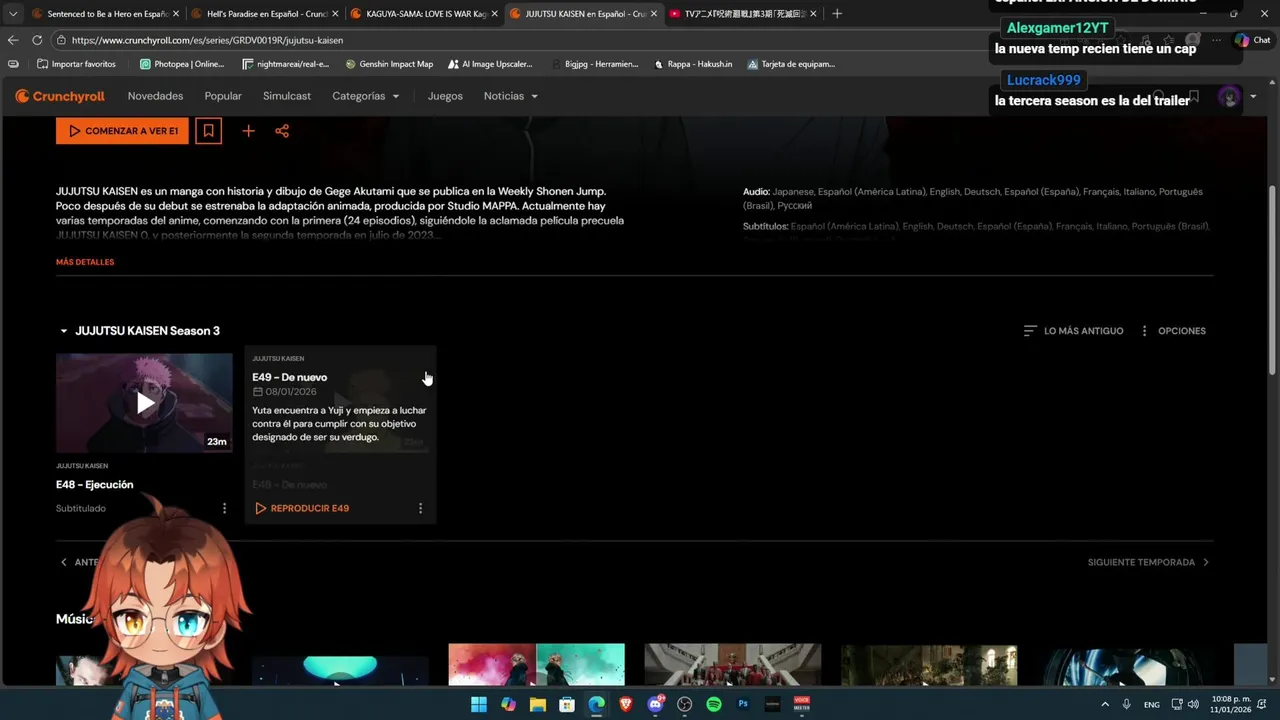Switch to the YouTube TVアニメ tab
This screenshot has width=1280, height=720.
click(x=742, y=14)
